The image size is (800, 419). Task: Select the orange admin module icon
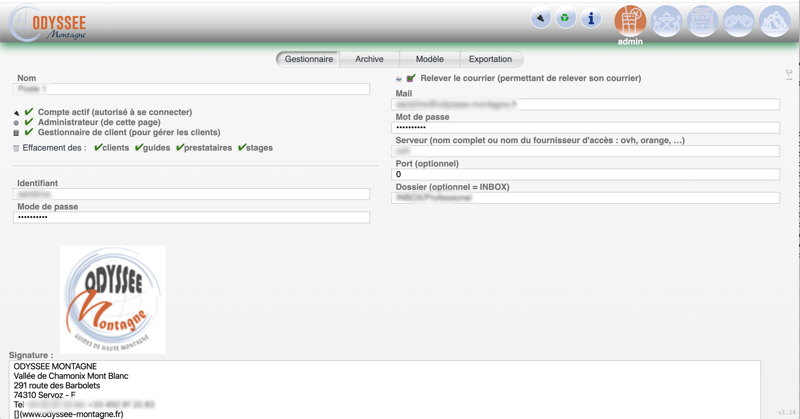tap(630, 20)
